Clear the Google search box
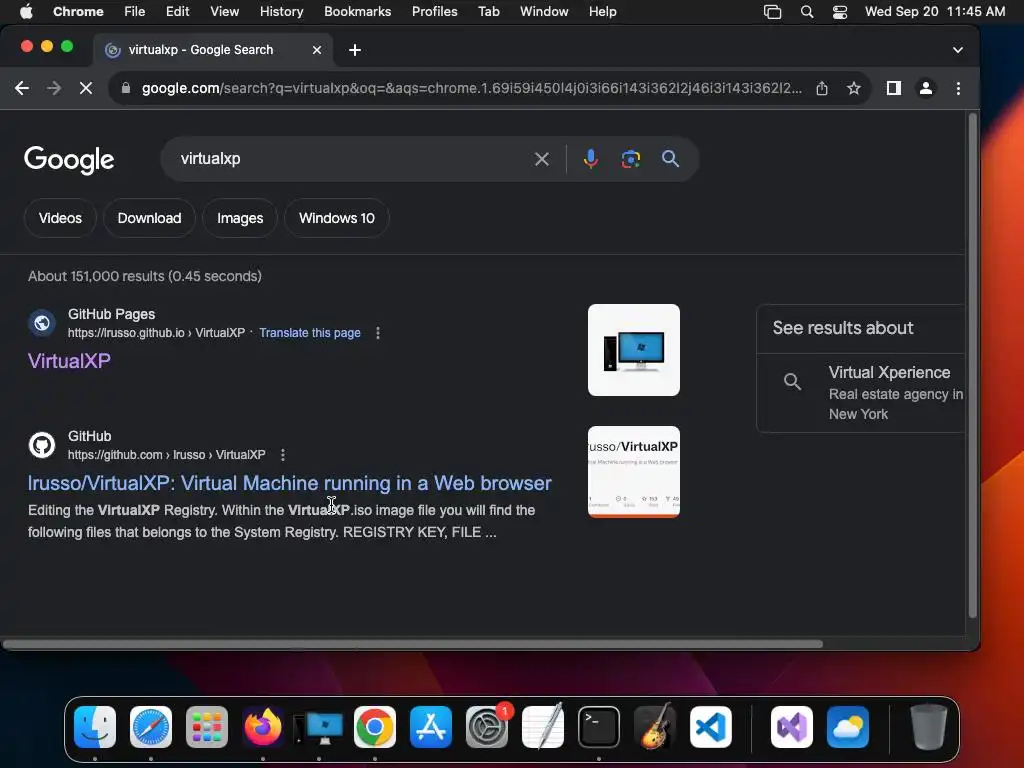The height and width of the screenshot is (768, 1024). 541,159
